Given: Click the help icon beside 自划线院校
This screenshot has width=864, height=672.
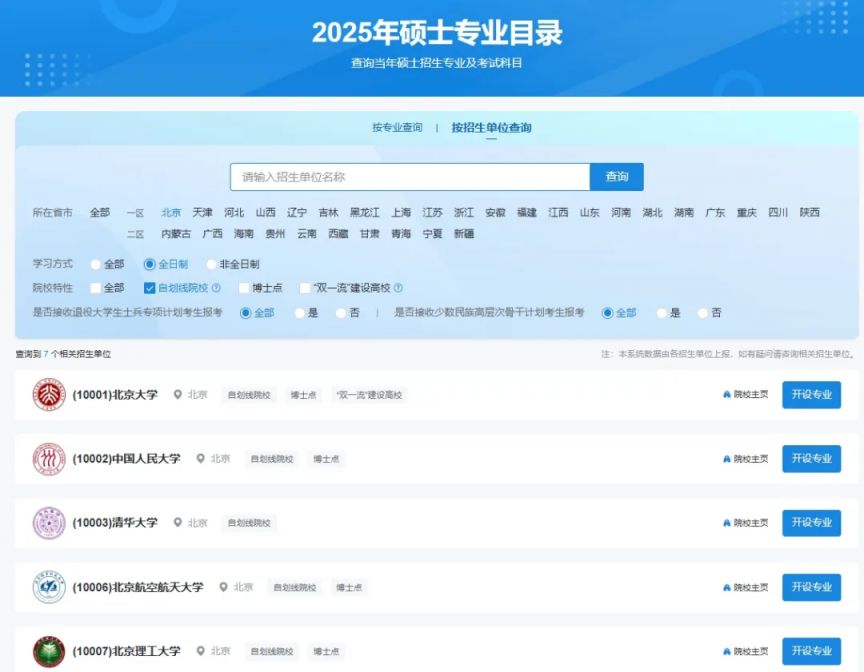Looking at the screenshot, I should point(216,288).
